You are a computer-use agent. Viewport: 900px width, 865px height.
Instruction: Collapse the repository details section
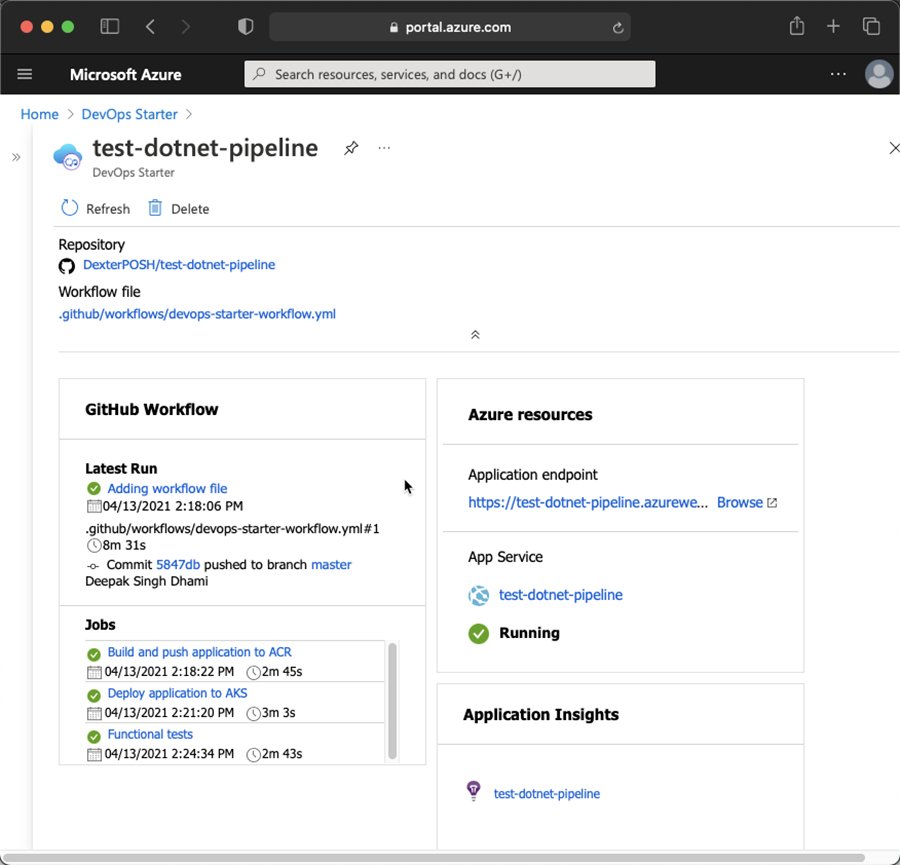point(475,334)
